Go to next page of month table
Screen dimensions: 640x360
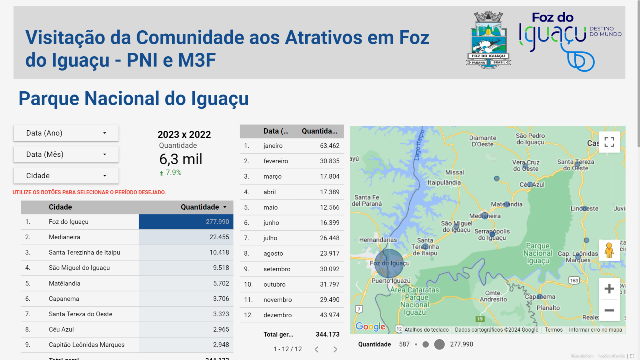(335, 349)
